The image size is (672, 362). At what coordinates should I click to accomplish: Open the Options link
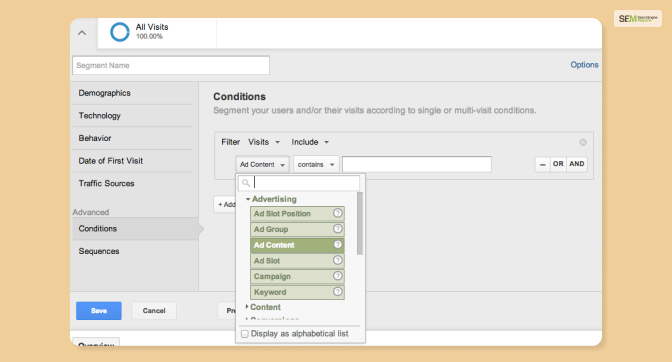pos(584,65)
